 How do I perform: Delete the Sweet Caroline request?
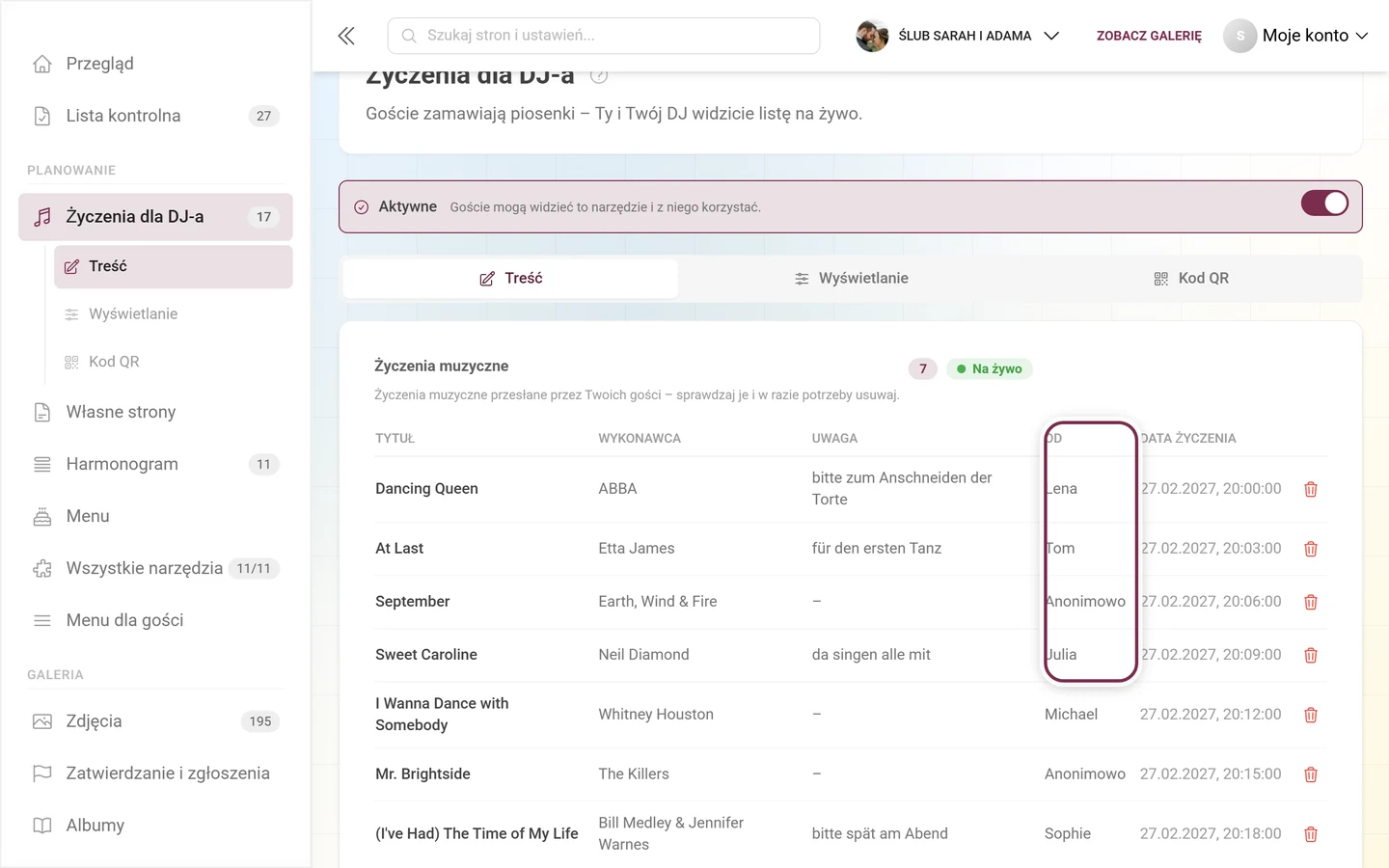[x=1310, y=655]
